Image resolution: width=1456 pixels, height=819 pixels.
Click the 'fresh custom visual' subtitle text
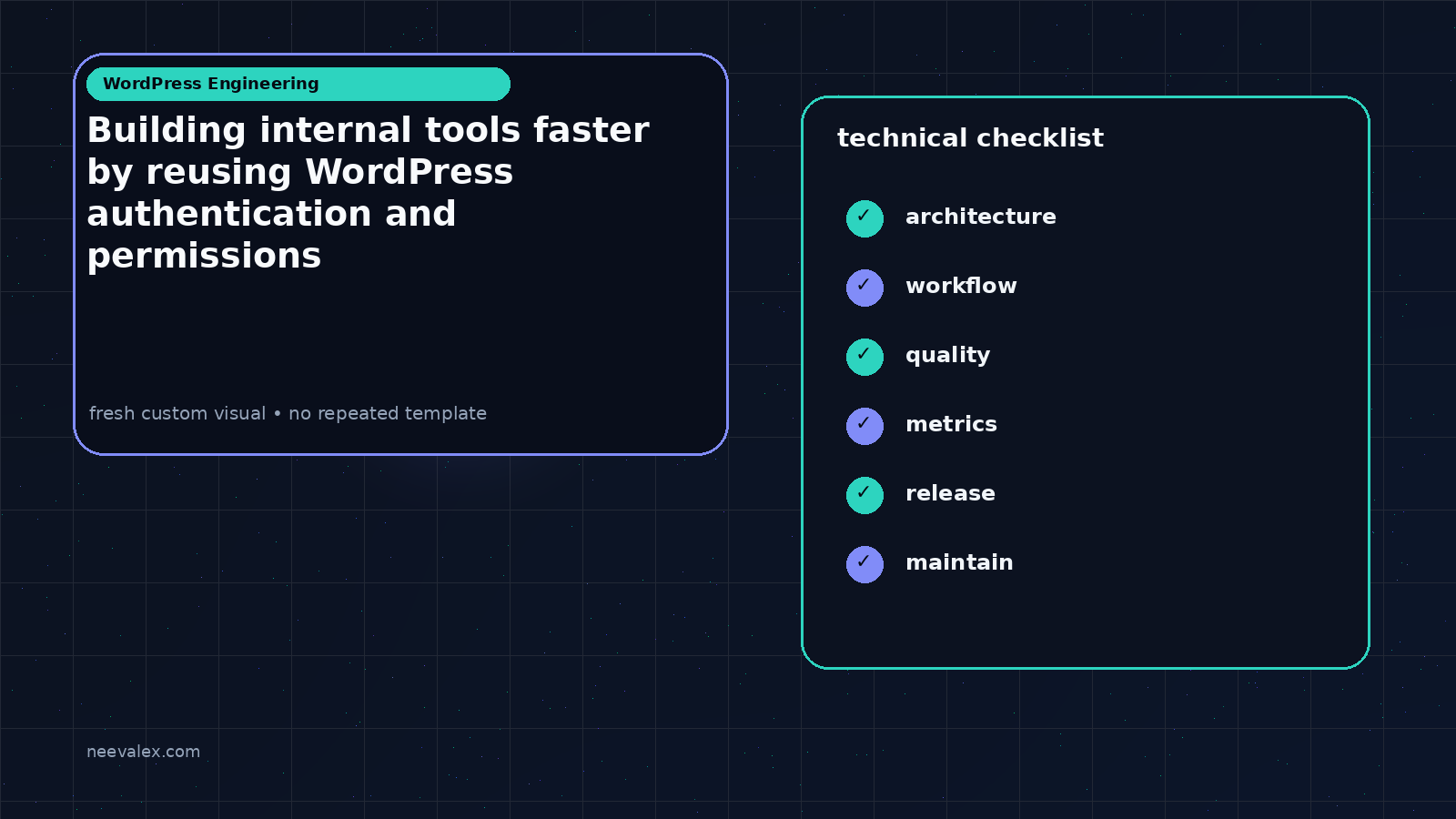click(x=288, y=413)
